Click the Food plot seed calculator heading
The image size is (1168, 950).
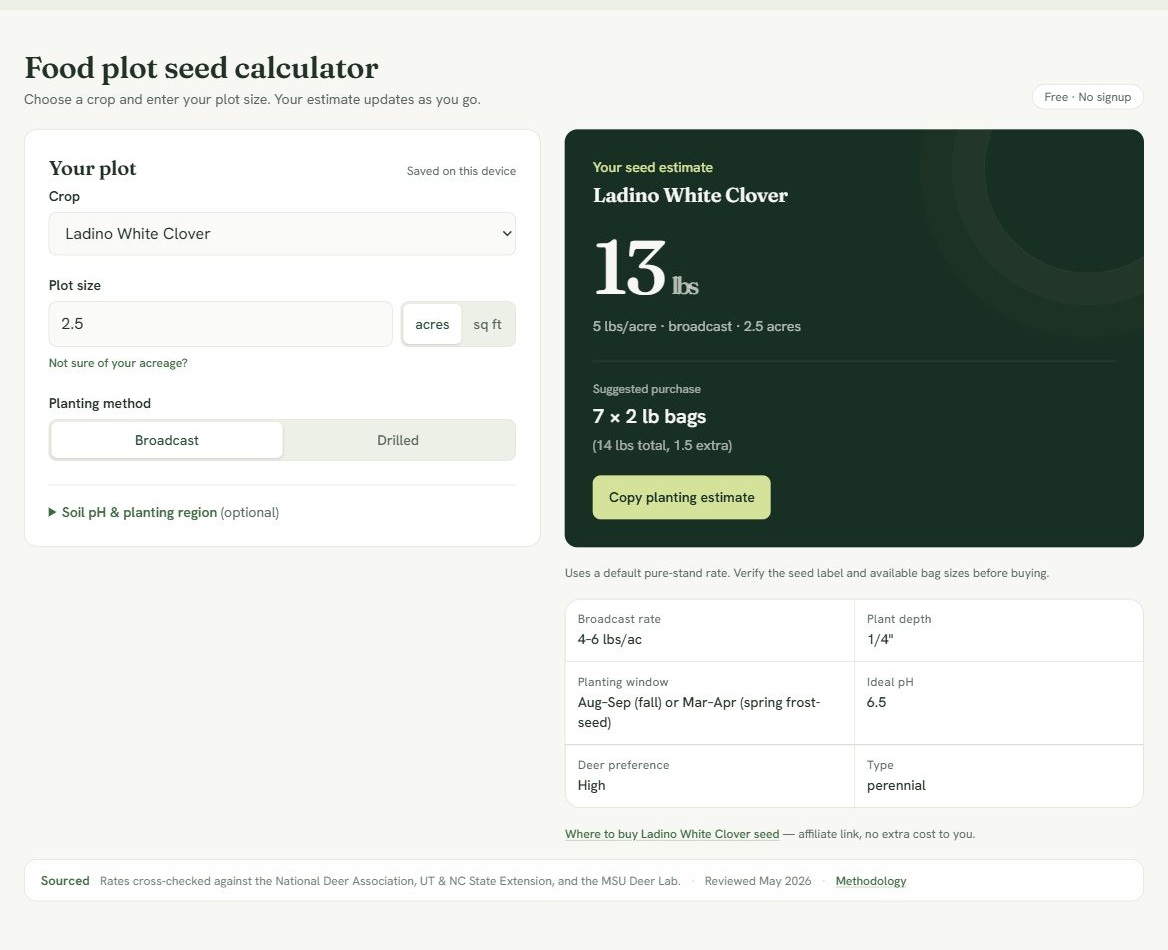[201, 68]
